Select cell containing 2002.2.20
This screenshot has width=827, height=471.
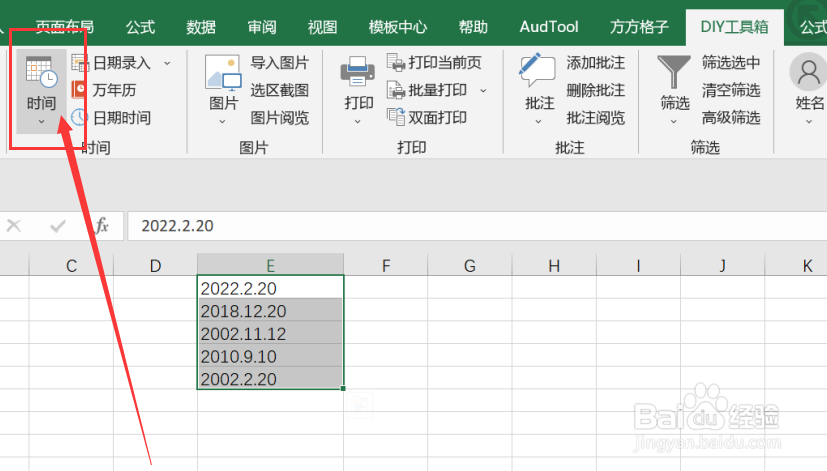click(270, 378)
